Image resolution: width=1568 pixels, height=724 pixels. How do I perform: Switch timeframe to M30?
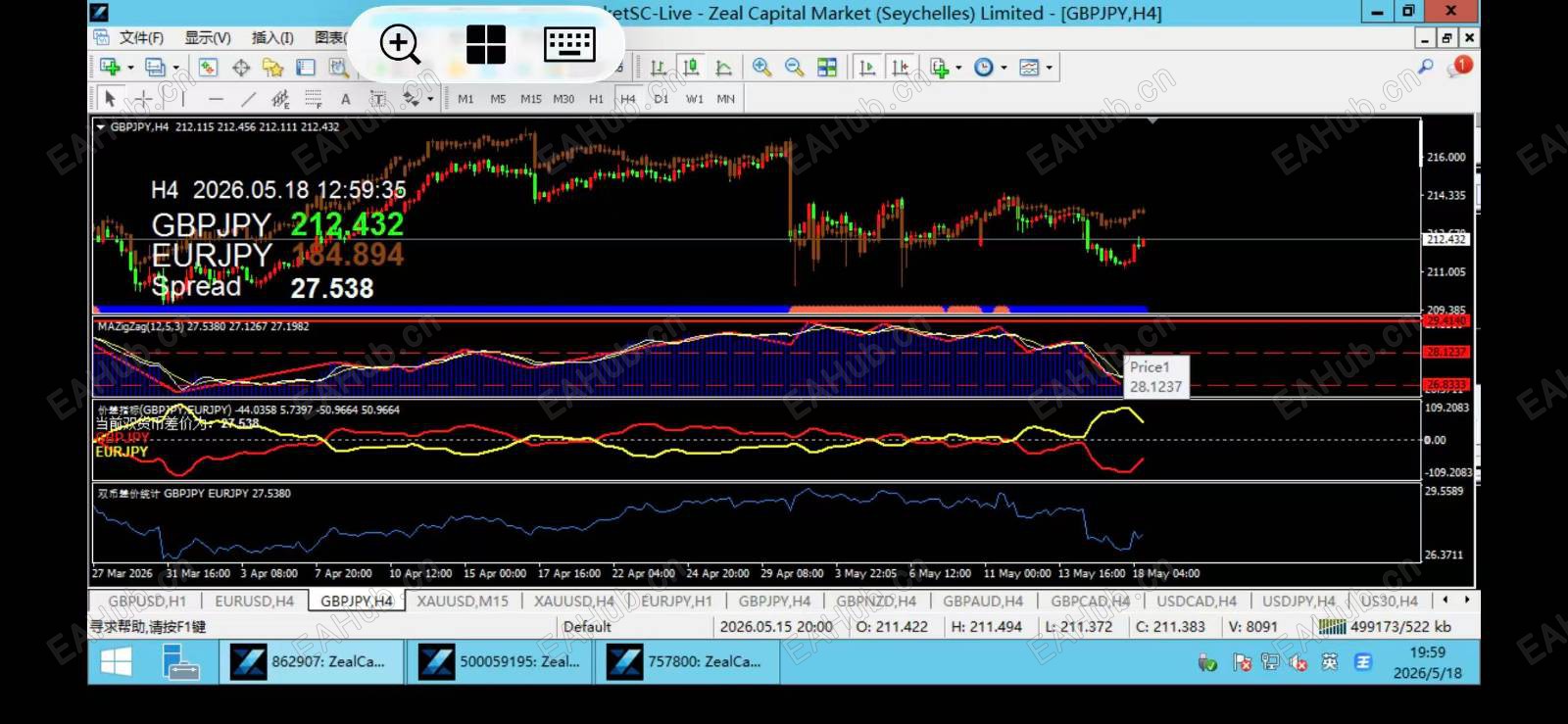click(x=563, y=99)
